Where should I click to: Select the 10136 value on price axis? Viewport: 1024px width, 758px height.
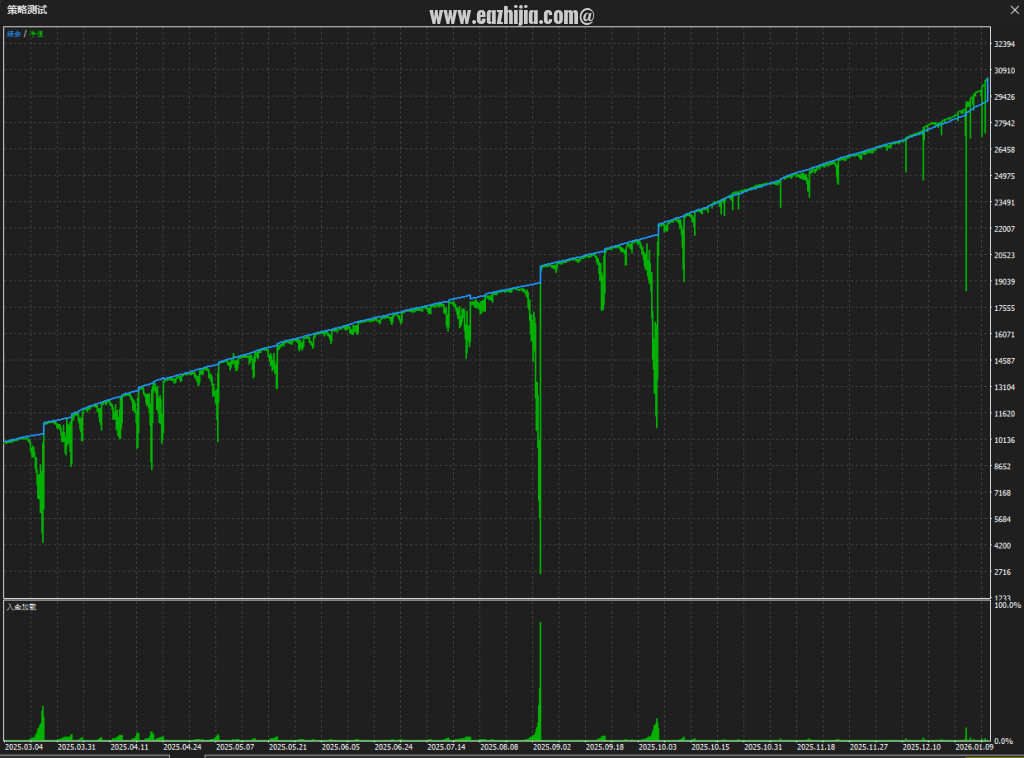click(x=1004, y=441)
